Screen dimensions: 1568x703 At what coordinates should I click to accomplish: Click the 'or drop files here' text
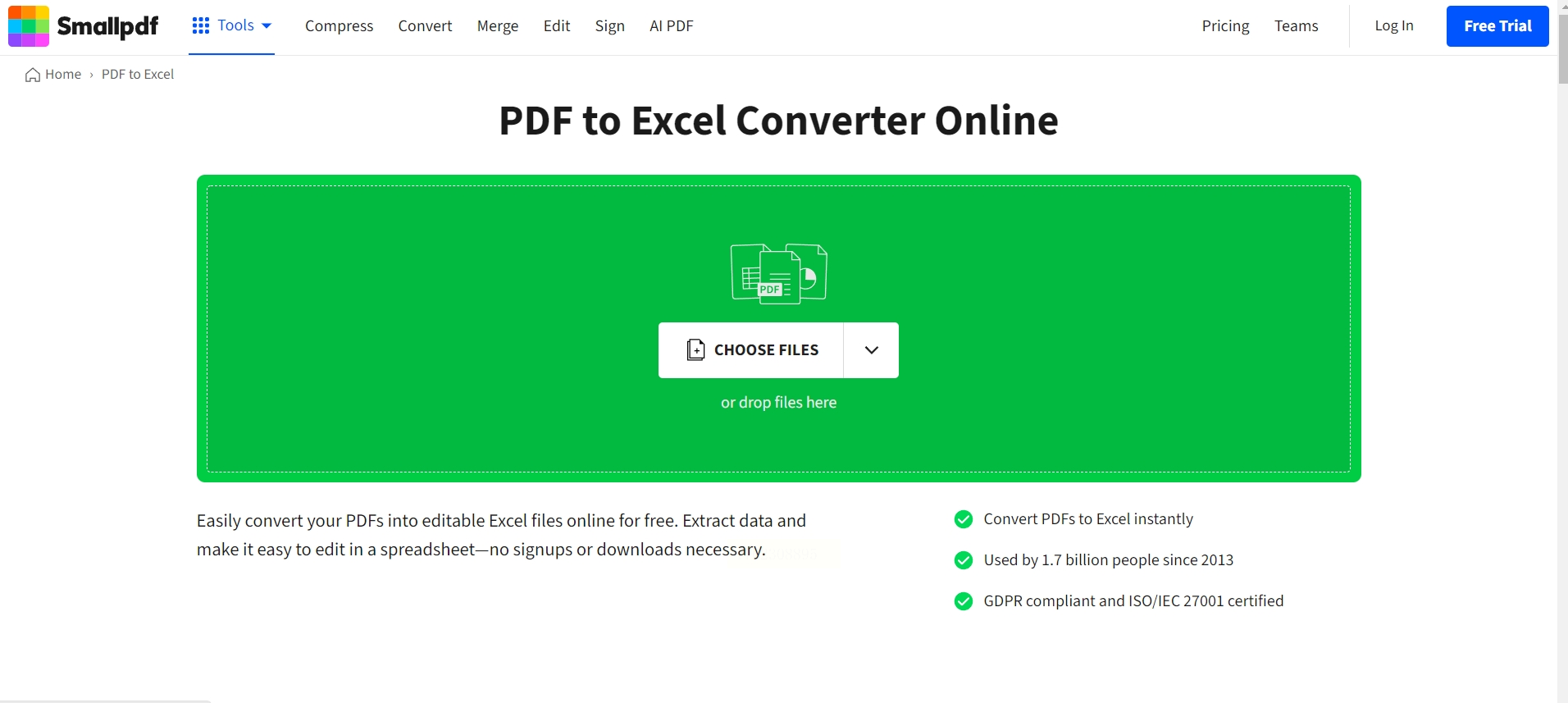coord(778,403)
